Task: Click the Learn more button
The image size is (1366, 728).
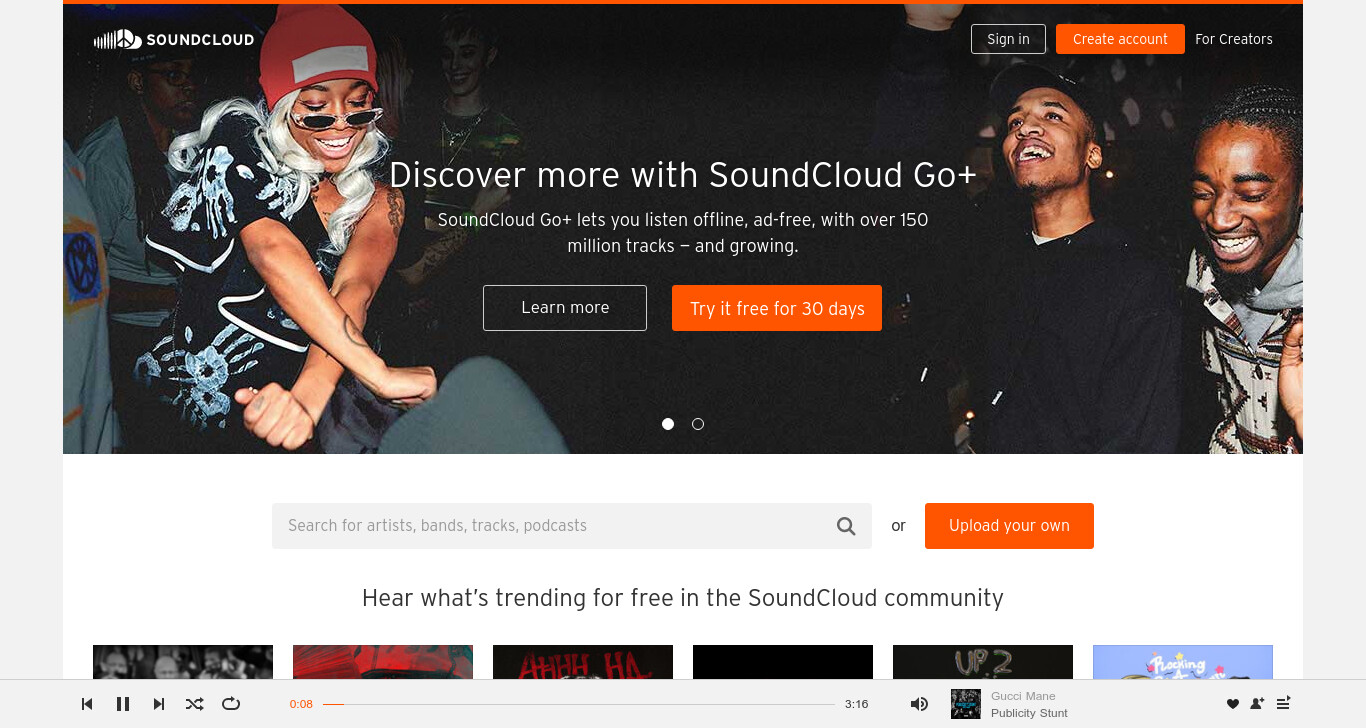Action: 565,308
